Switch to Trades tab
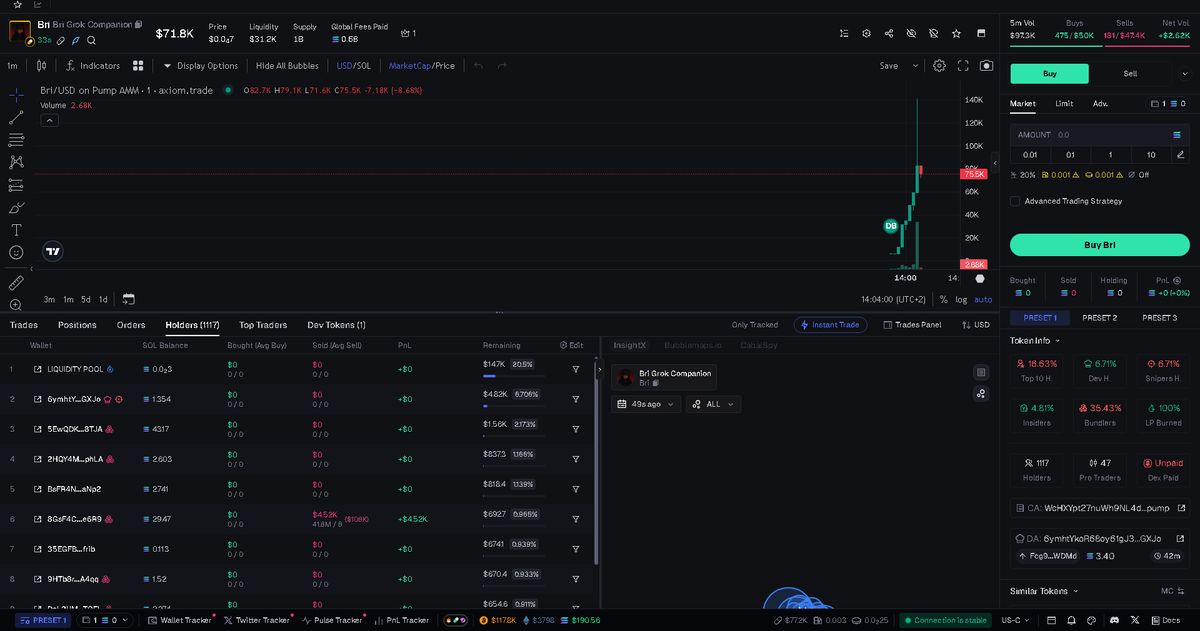The width and height of the screenshot is (1200, 631). point(24,325)
